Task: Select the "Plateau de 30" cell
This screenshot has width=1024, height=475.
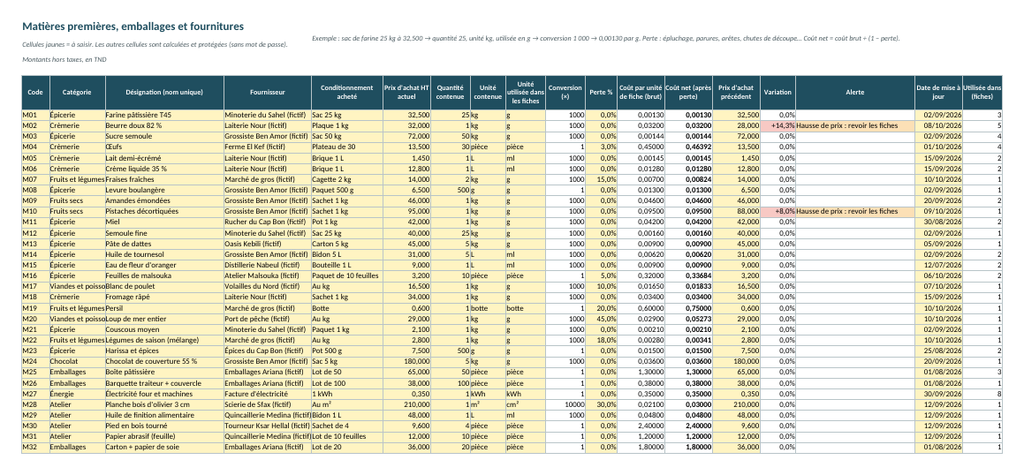Action: click(347, 147)
